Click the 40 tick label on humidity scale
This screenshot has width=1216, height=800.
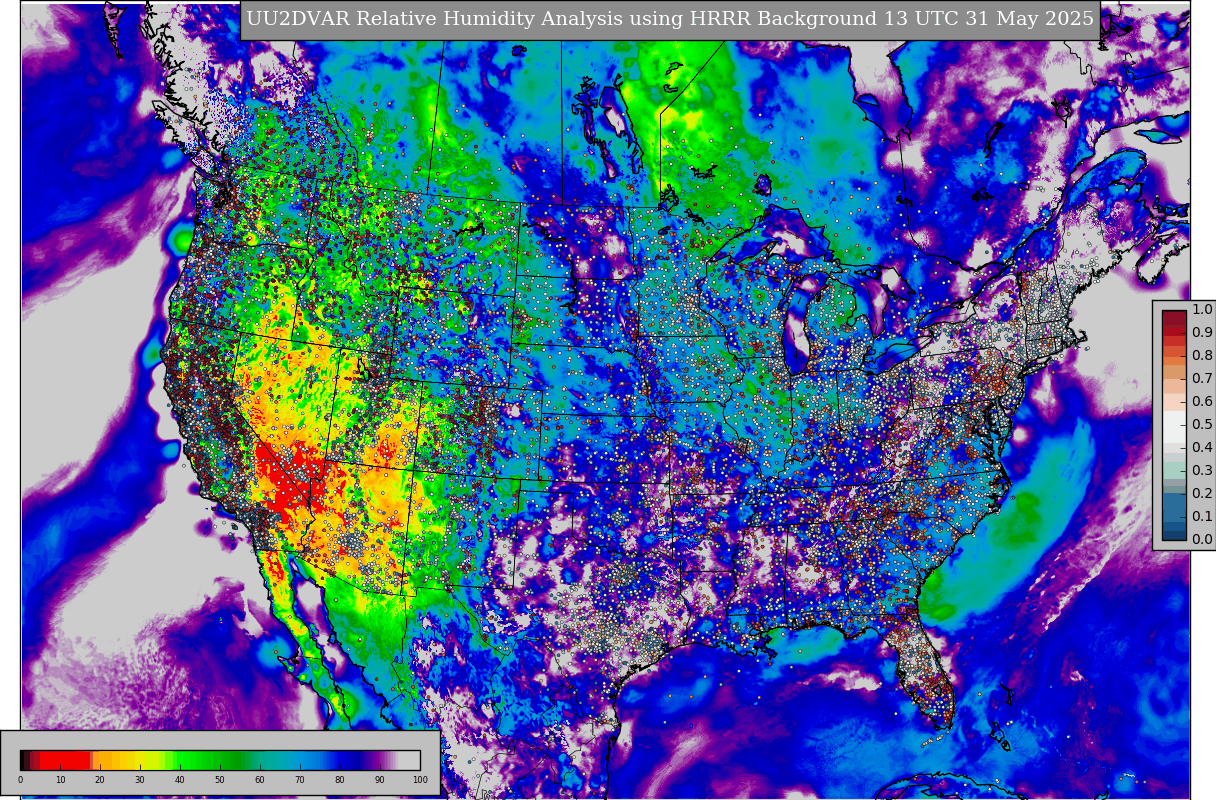[180, 780]
